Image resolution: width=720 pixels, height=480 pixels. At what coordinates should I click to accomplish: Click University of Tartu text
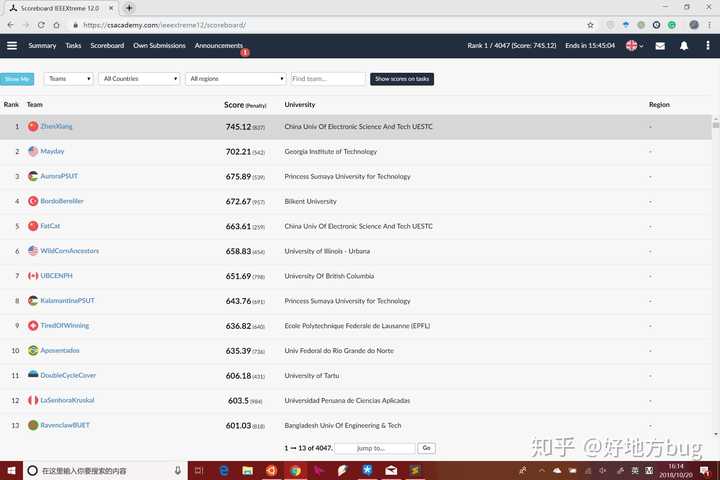coord(312,375)
